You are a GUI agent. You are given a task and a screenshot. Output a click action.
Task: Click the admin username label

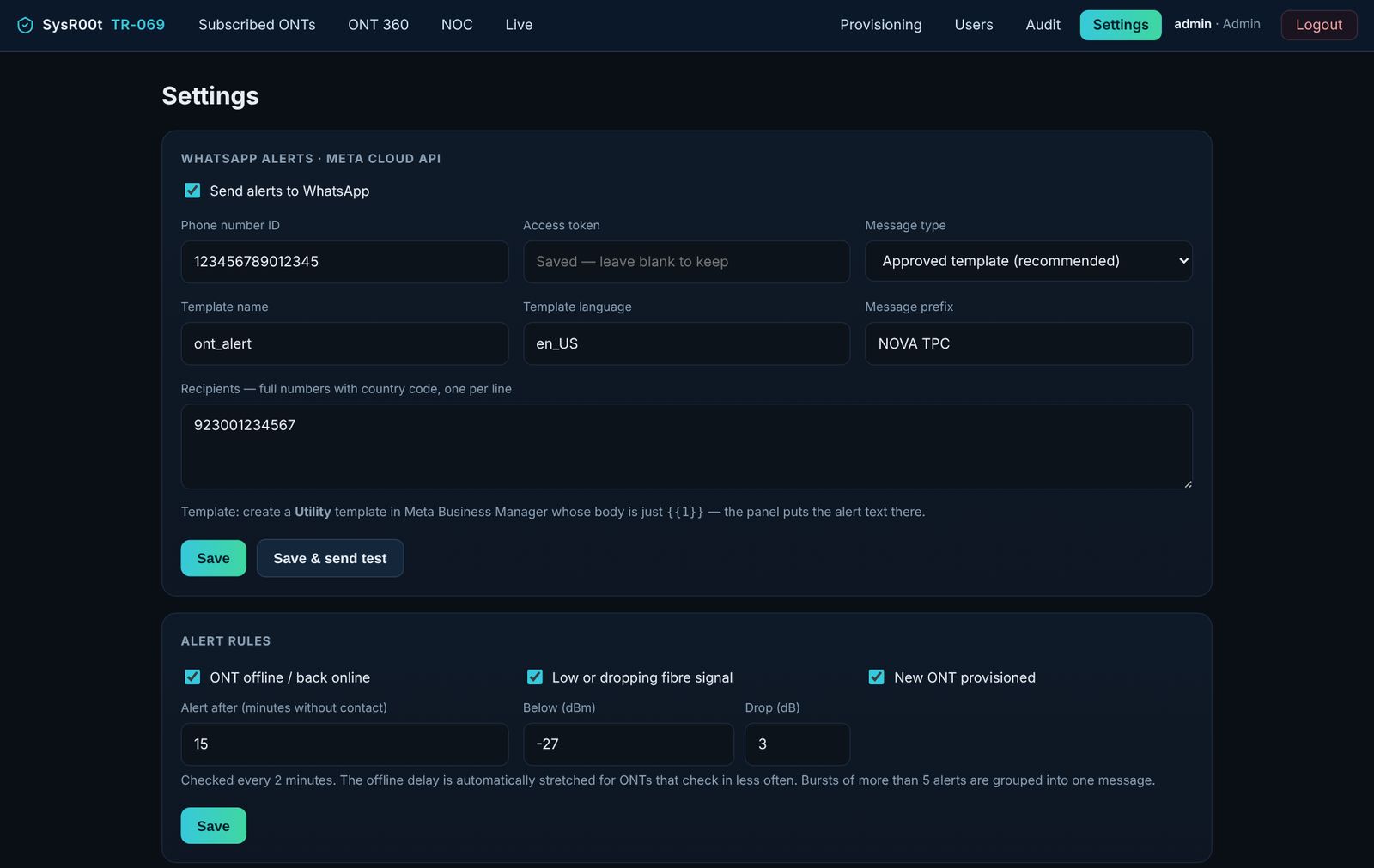click(x=1192, y=24)
